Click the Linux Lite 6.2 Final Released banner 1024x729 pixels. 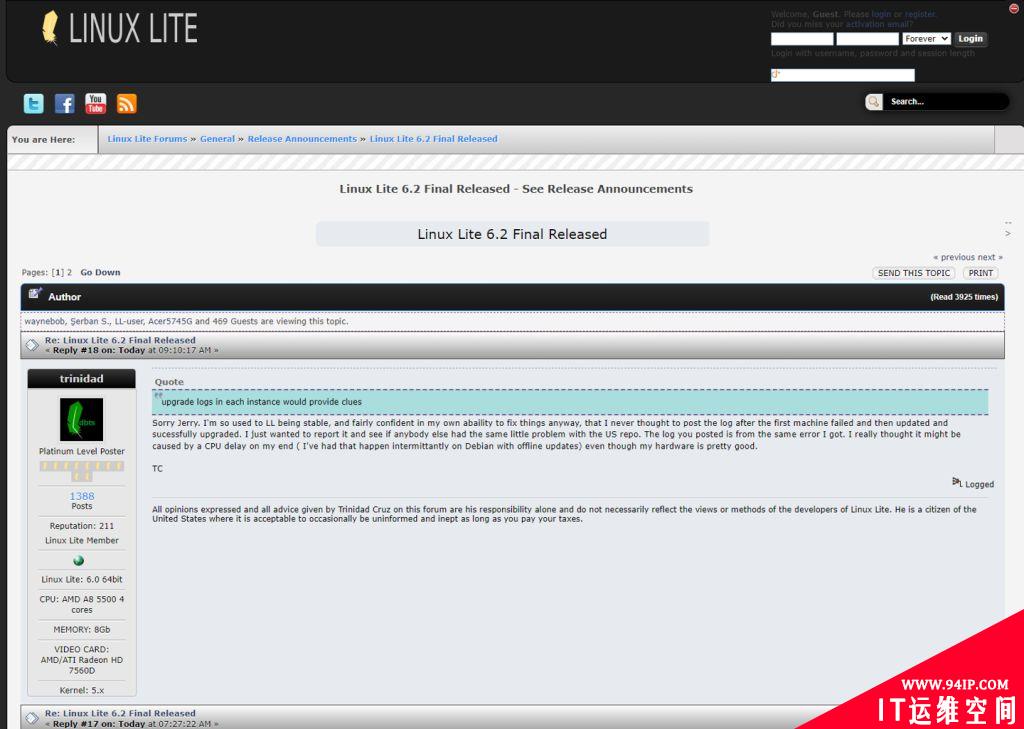pos(513,234)
